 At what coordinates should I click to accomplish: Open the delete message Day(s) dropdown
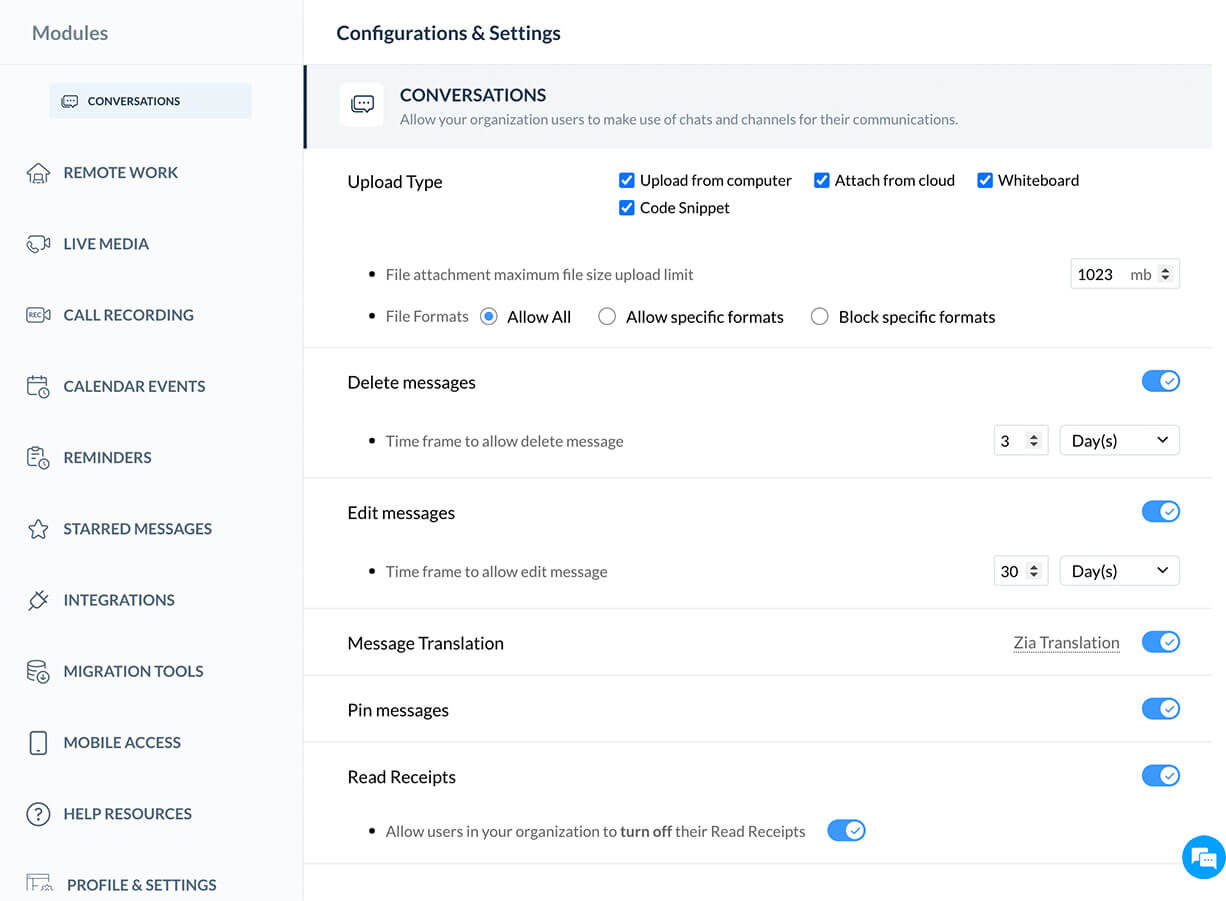tap(1119, 441)
